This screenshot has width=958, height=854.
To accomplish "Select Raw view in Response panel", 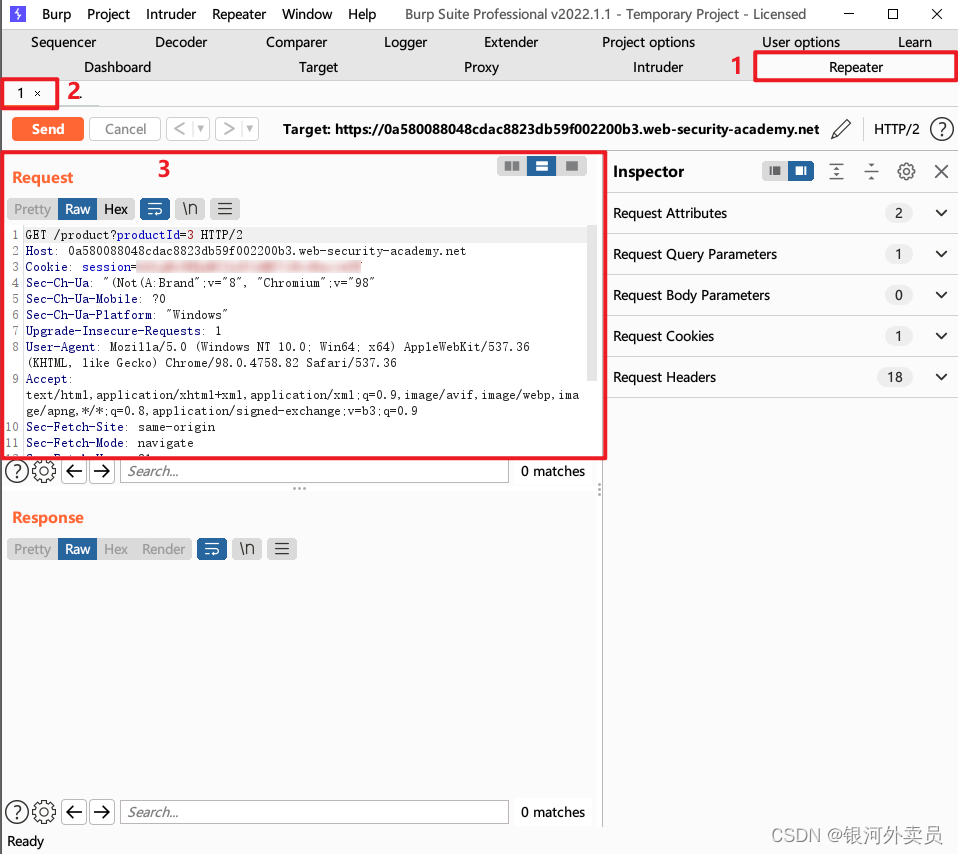I will click(78, 549).
